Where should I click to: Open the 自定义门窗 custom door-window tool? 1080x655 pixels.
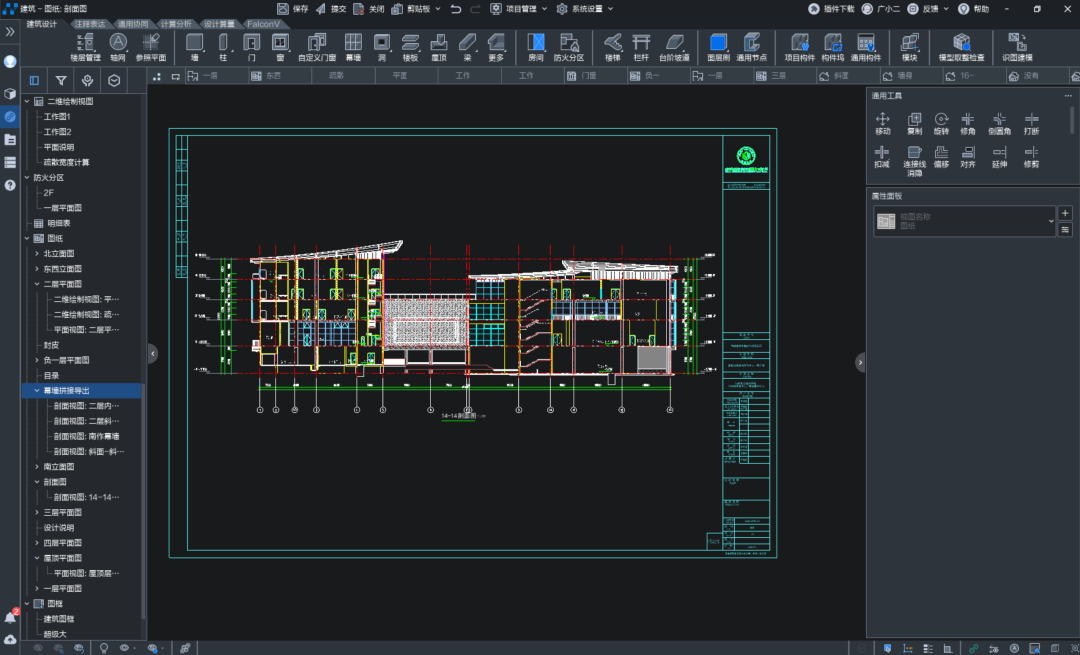(317, 47)
